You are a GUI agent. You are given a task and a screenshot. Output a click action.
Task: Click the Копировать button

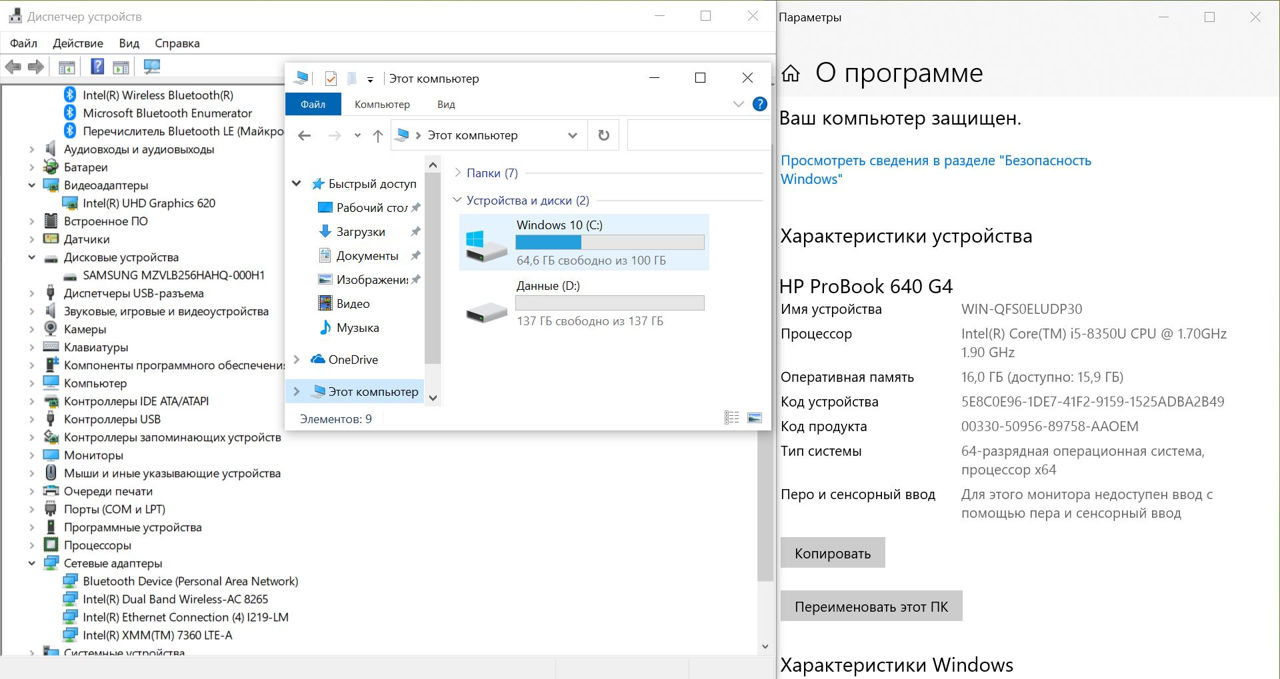832,553
